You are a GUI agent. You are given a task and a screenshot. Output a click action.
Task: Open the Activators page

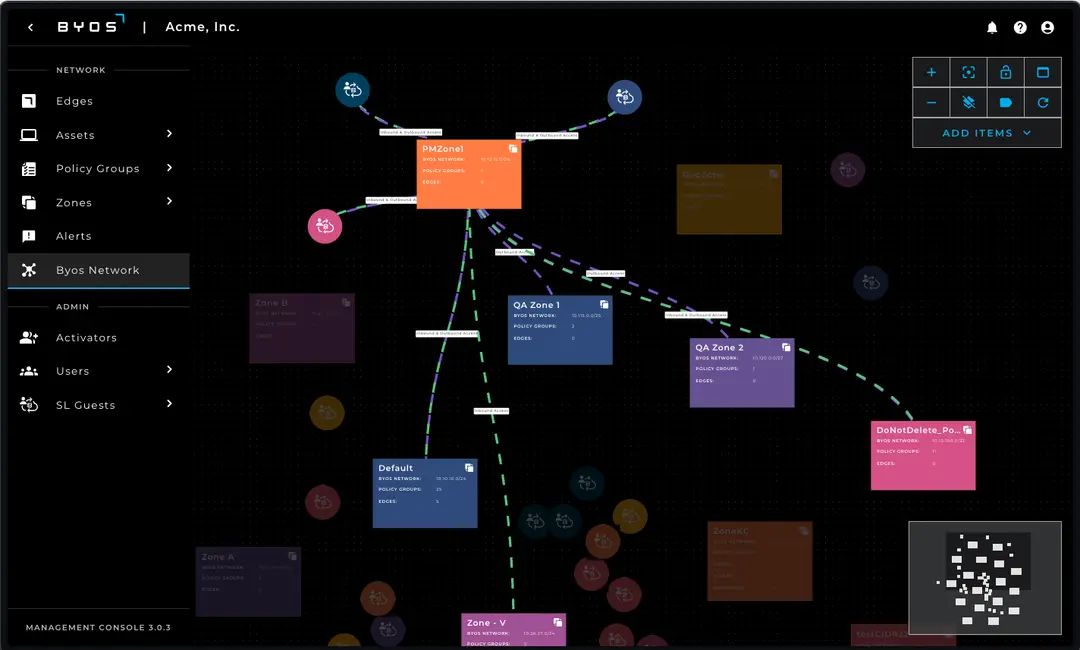point(86,337)
